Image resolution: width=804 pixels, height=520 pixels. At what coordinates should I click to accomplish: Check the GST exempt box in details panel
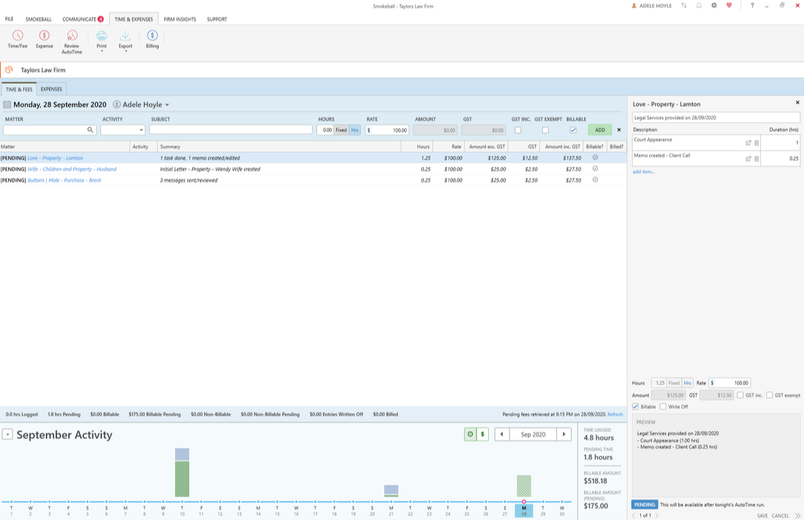pyautogui.click(x=769, y=395)
